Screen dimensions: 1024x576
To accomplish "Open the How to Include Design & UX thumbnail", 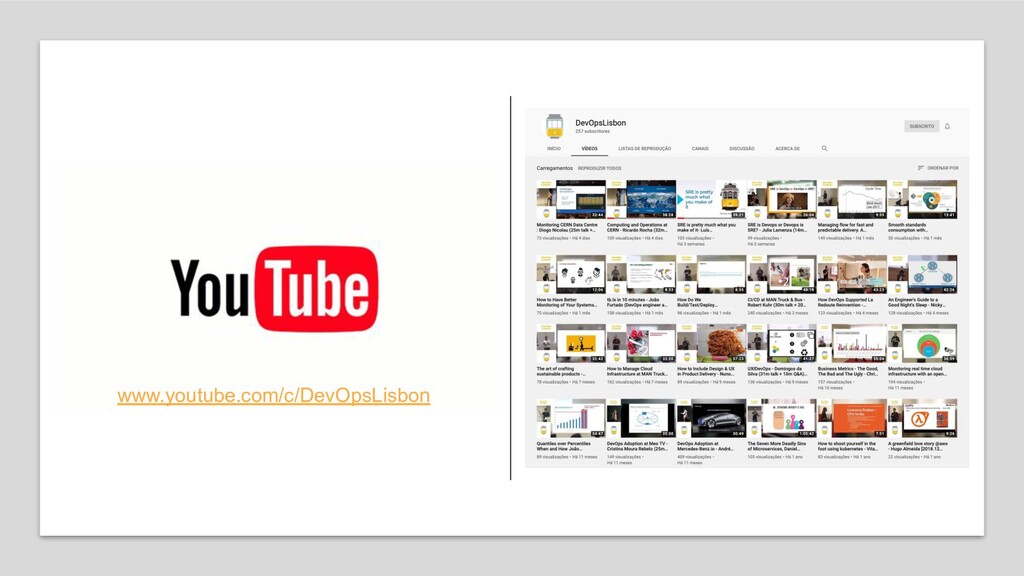I will [711, 344].
